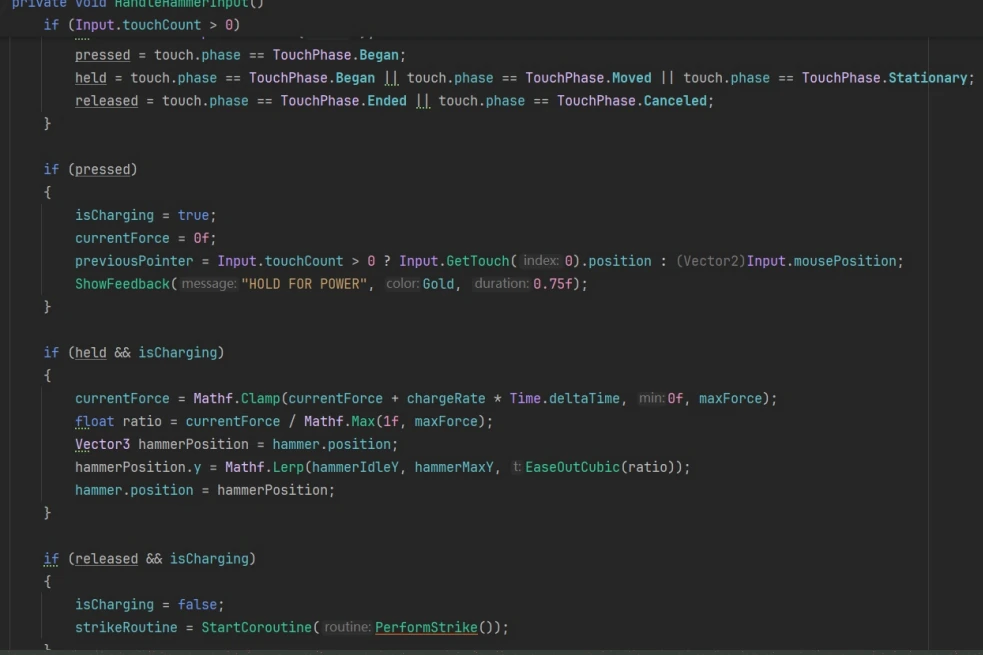Viewport: 983px width, 655px height.
Task: Click TouchPhase.Stationary in the held line
Action: pos(885,78)
